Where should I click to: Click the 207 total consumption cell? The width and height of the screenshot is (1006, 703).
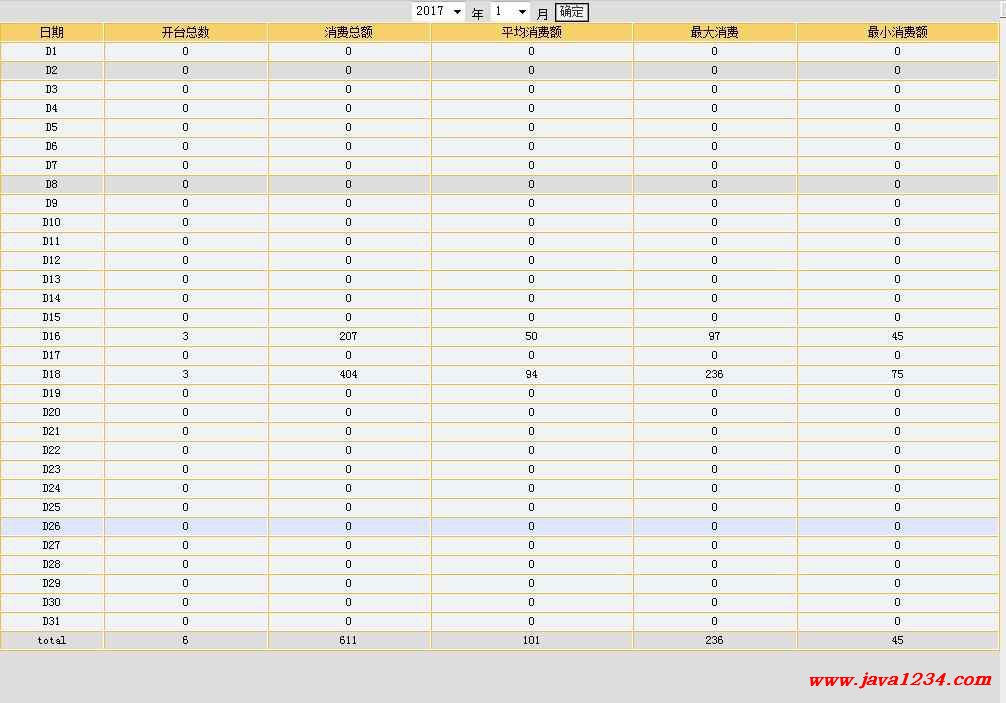pyautogui.click(x=348, y=336)
